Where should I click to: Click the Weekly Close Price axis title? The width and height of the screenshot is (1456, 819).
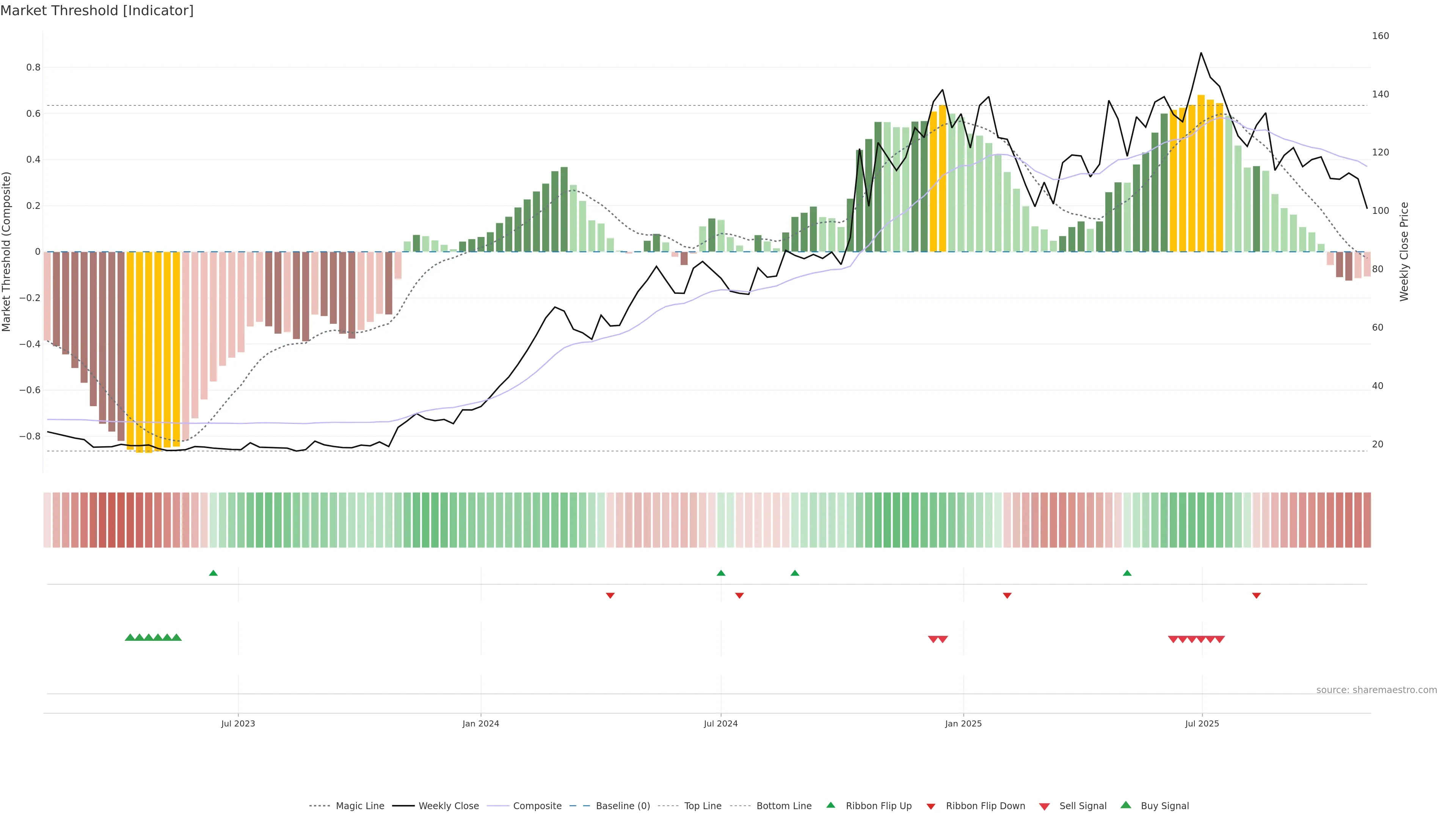pos(1404,251)
